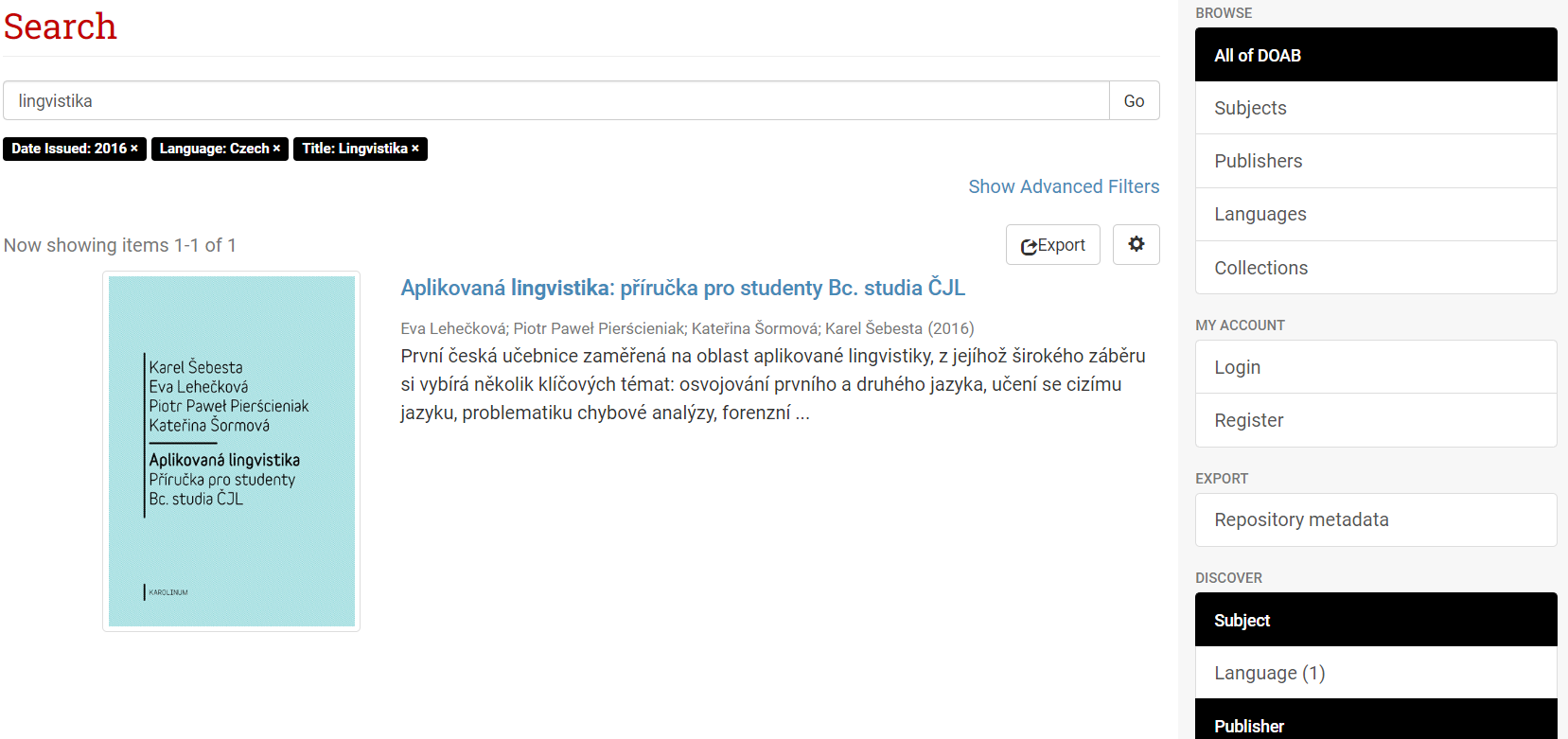Click the Export button
Viewport: 1568px width, 739px height.
pyautogui.click(x=1052, y=245)
